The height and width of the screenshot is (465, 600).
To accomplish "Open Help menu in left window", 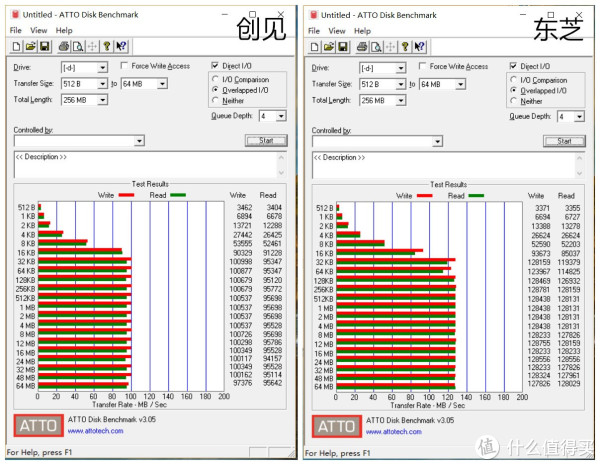I will tap(64, 30).
